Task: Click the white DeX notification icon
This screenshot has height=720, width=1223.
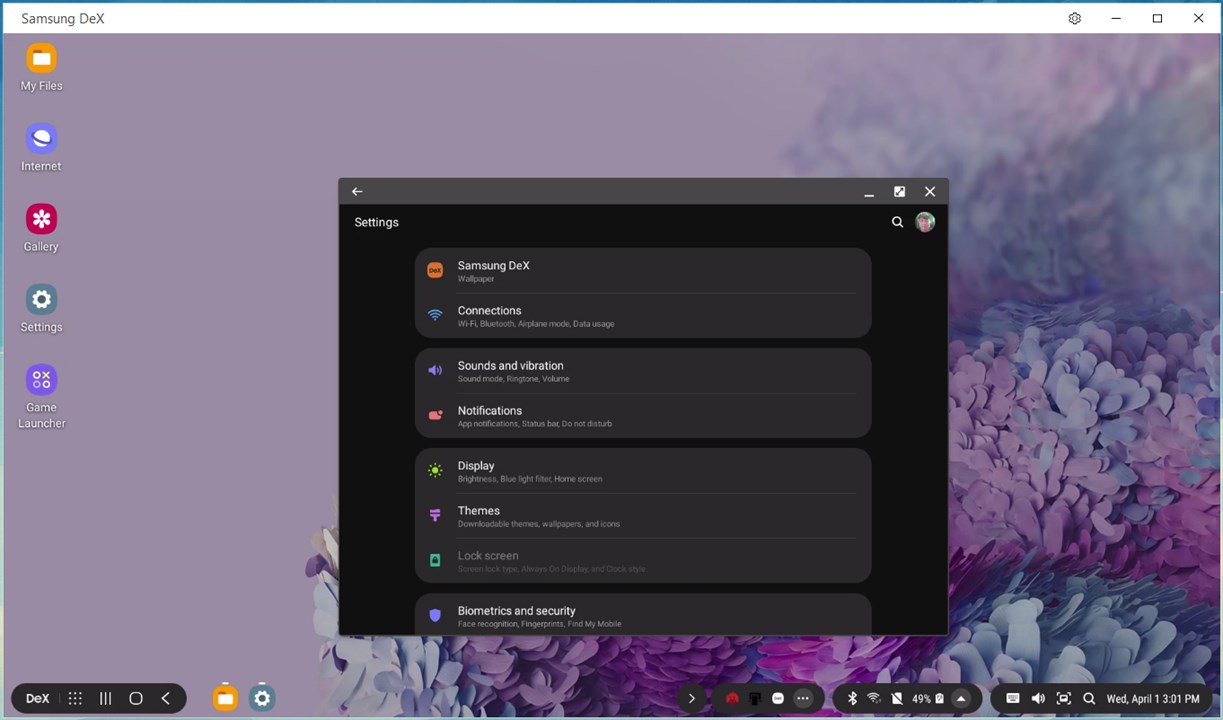Action: 778,699
